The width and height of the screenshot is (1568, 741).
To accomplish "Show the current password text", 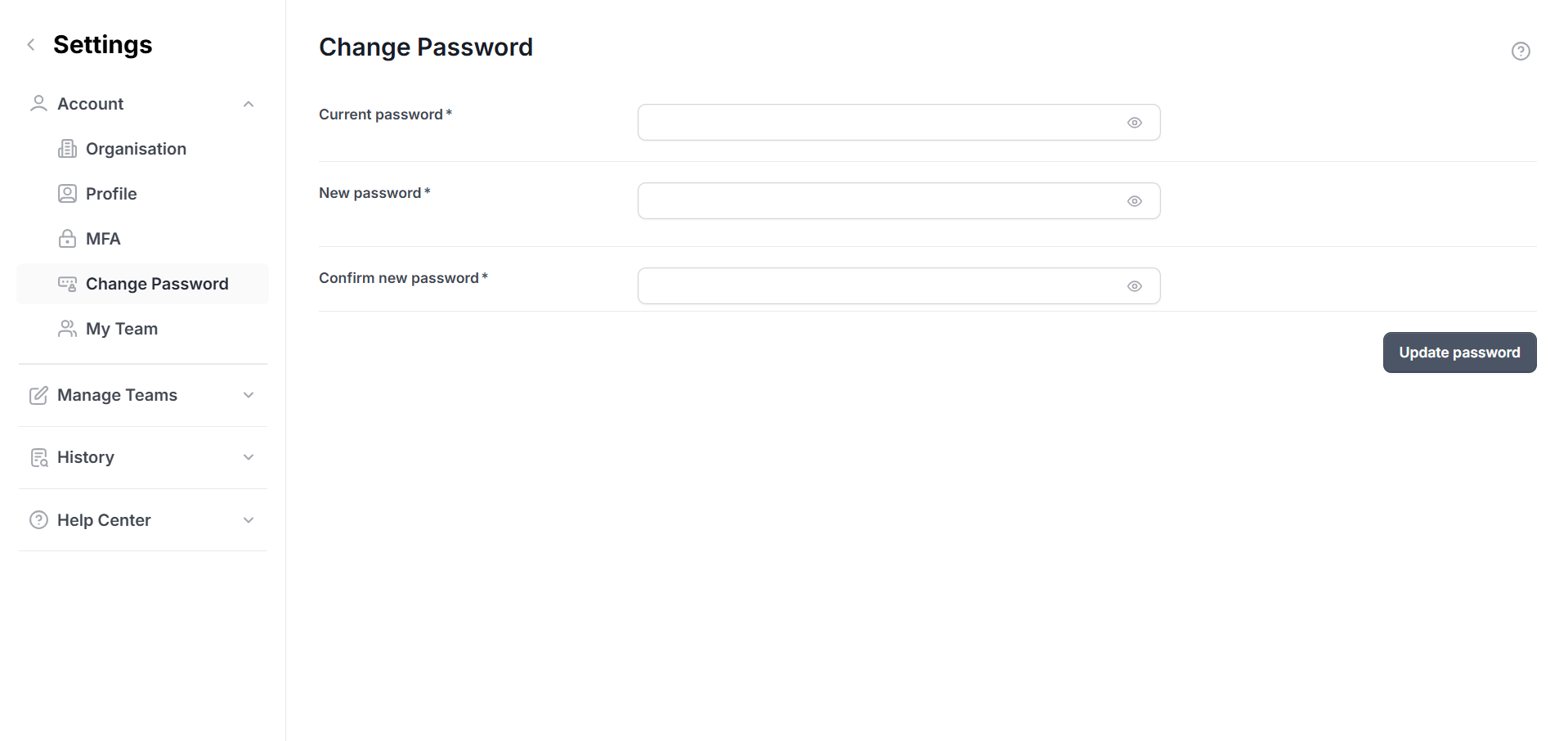I will pos(1135,123).
